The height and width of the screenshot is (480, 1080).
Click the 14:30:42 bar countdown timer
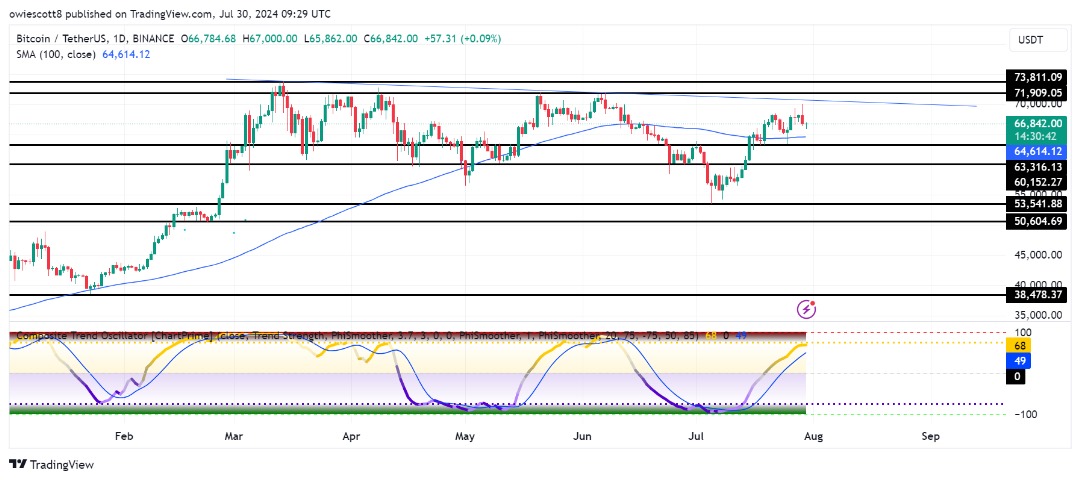pos(1037,134)
